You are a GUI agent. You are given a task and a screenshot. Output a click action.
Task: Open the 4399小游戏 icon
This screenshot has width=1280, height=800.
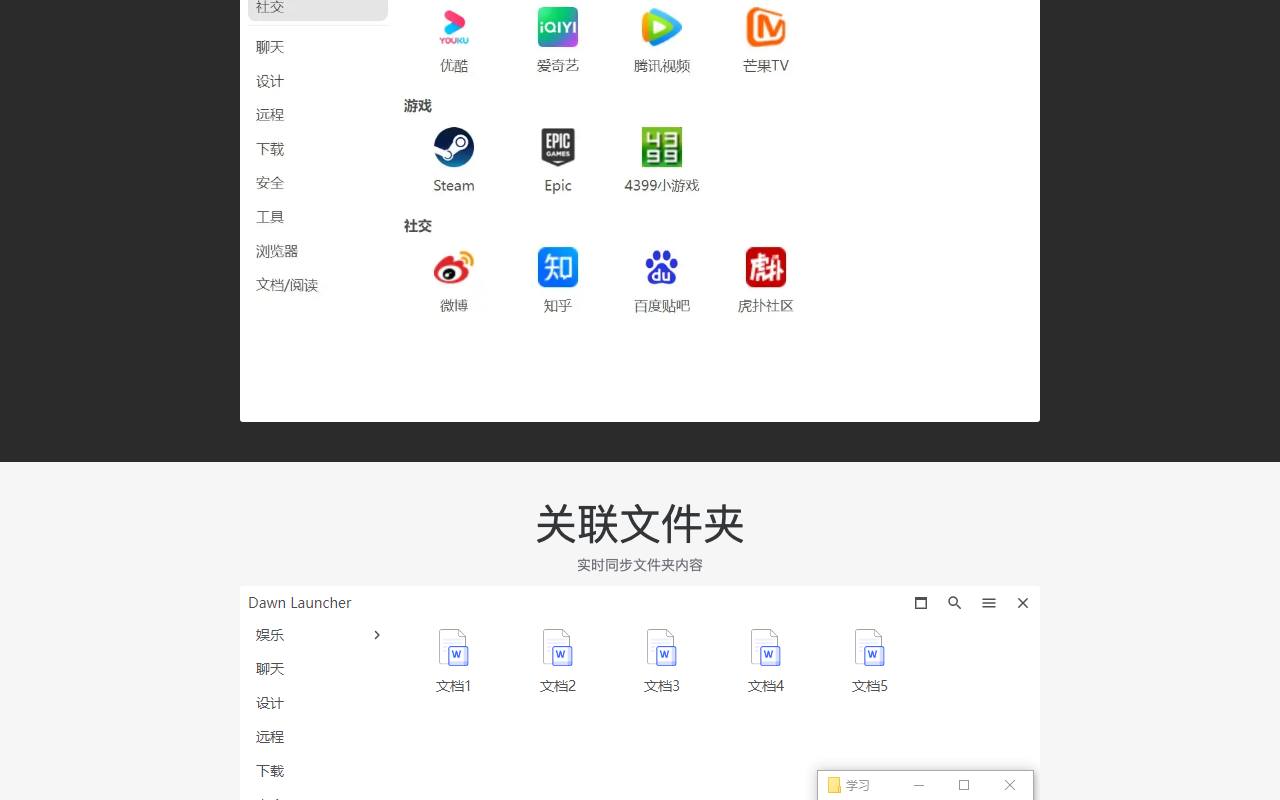[662, 148]
